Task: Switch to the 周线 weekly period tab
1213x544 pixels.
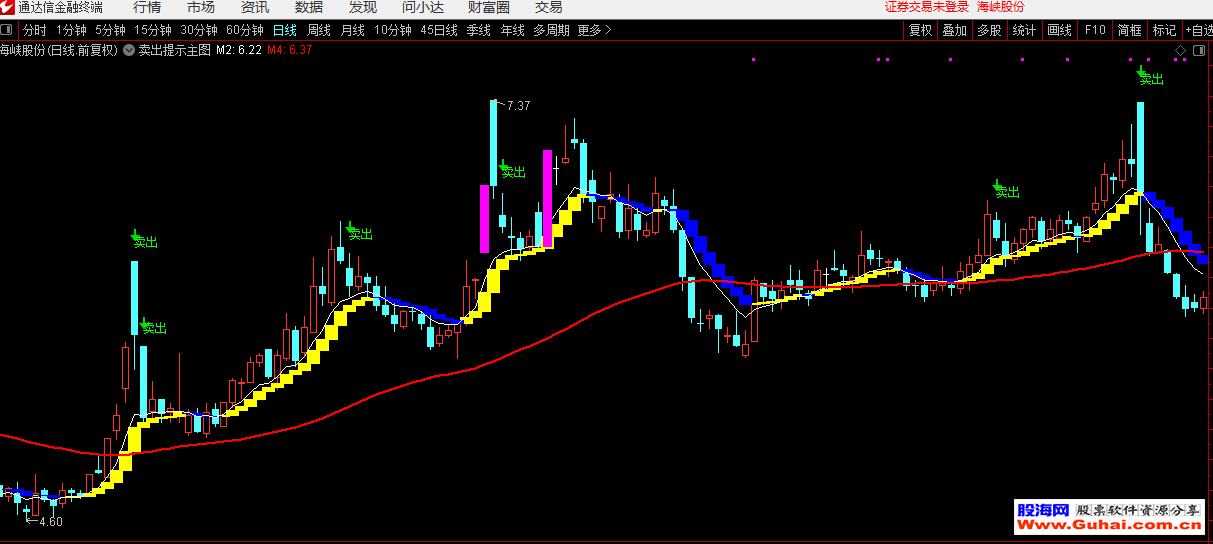Action: pos(318,30)
